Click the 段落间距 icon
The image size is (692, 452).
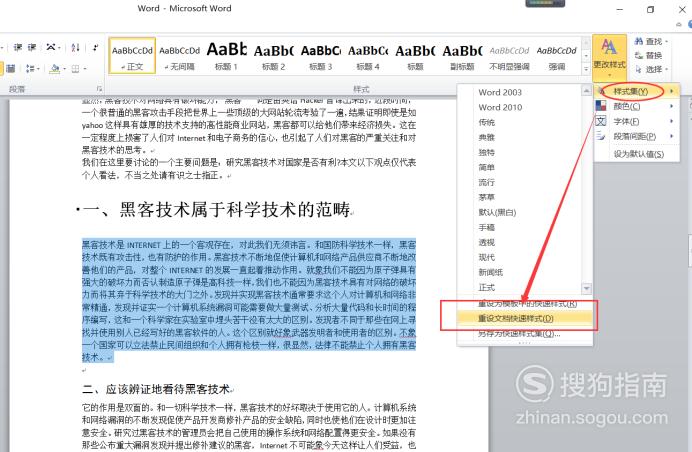click(x=601, y=136)
